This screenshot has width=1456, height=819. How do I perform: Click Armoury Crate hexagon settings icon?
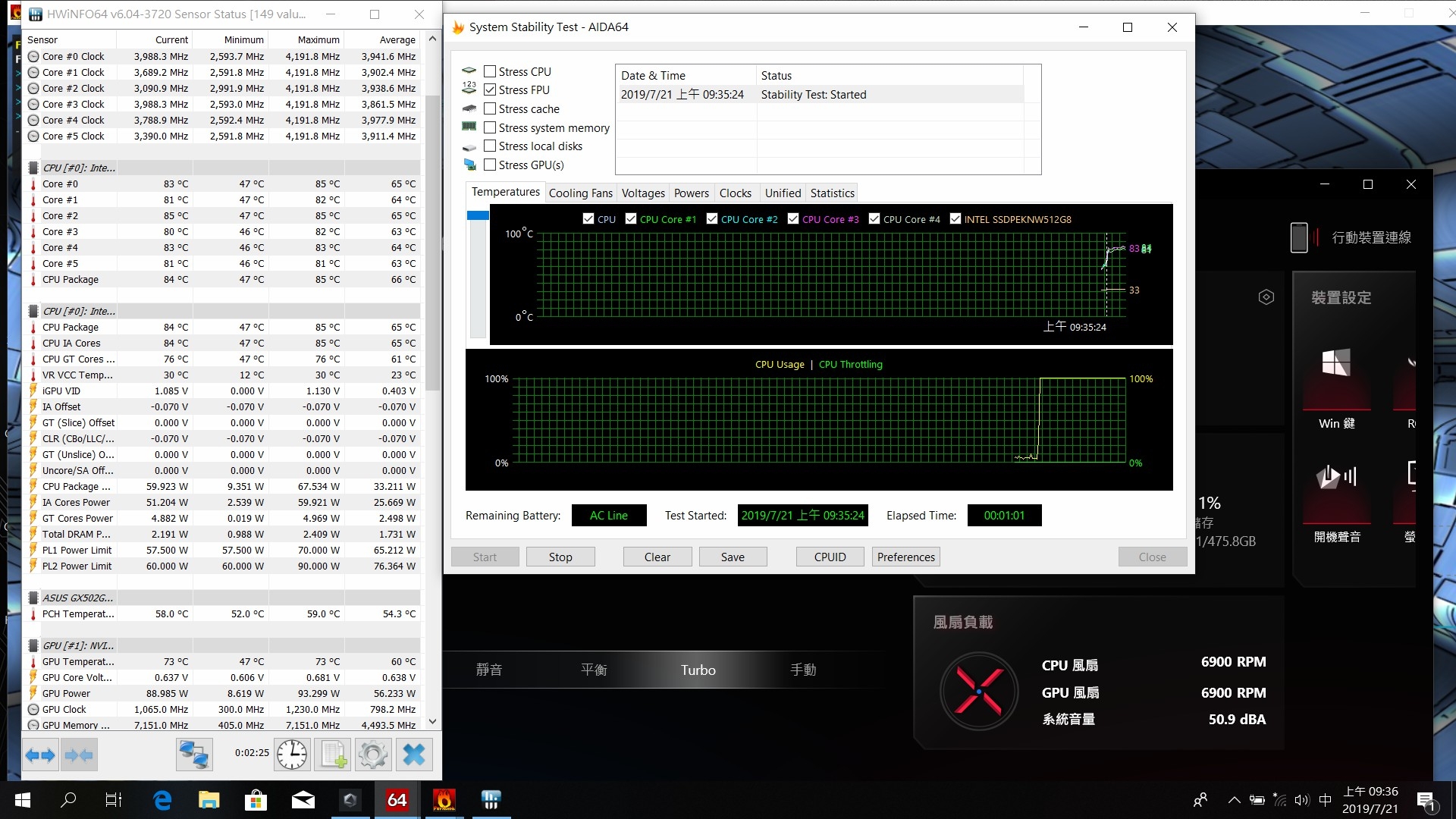(x=1266, y=297)
